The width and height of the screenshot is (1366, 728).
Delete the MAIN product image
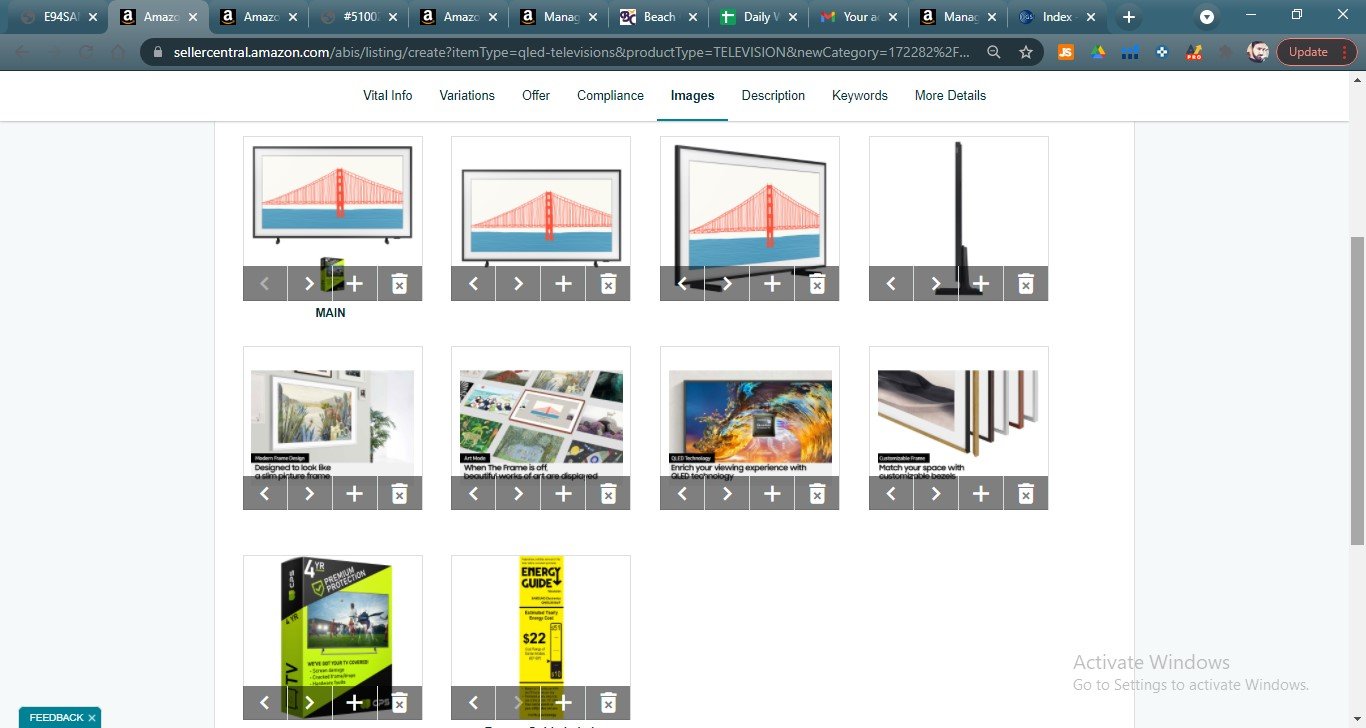point(399,284)
